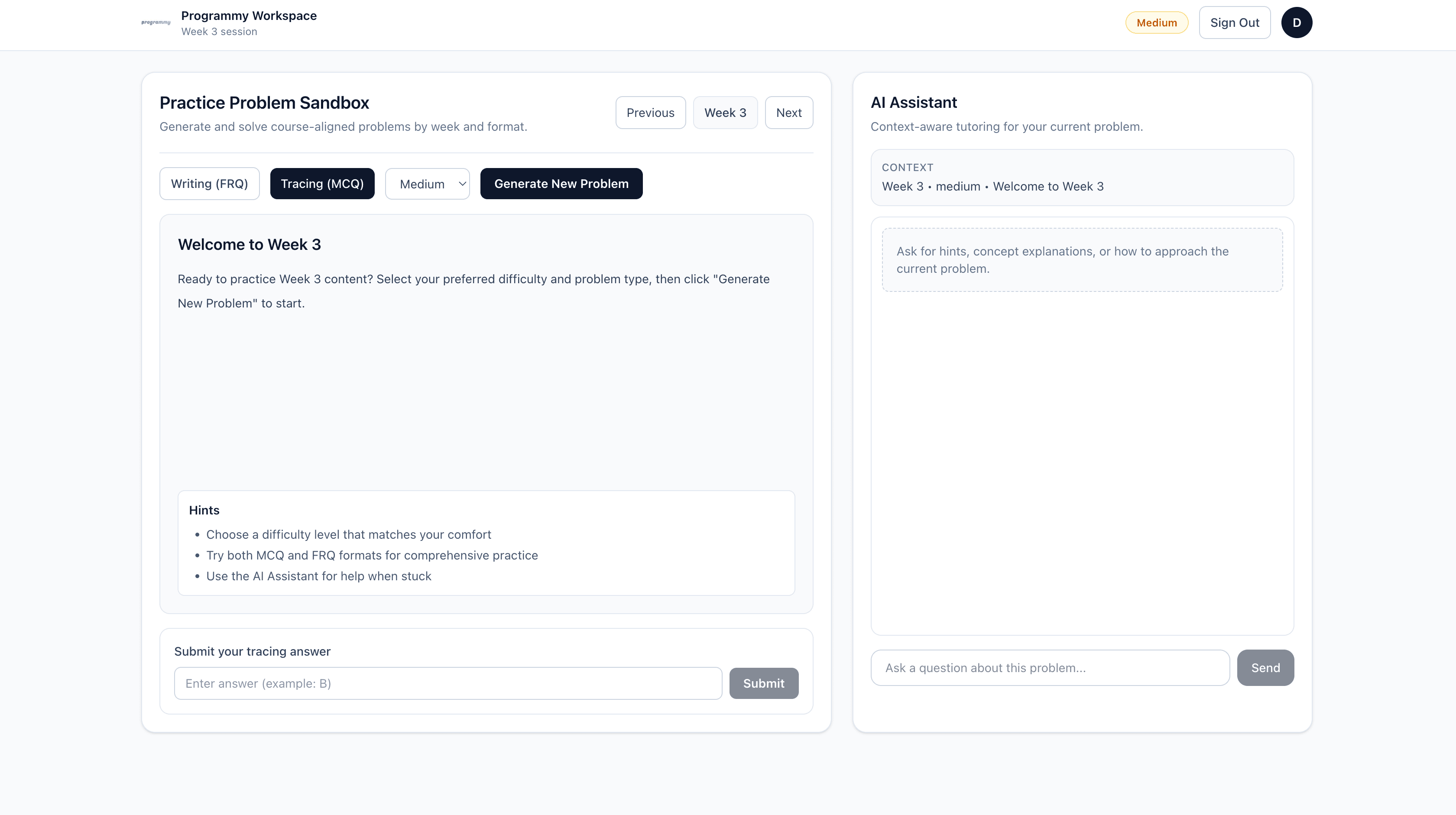Click the Programmy Workspace title
Viewport: 1456px width, 815px height.
249,16
